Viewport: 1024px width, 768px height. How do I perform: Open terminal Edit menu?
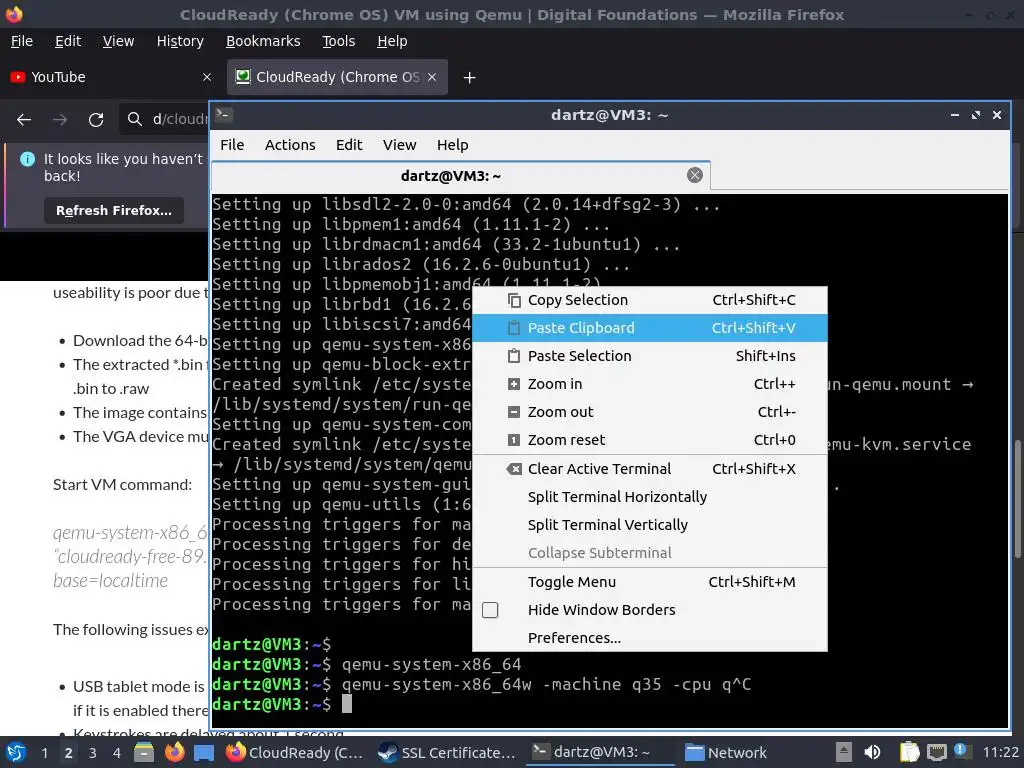coord(349,145)
